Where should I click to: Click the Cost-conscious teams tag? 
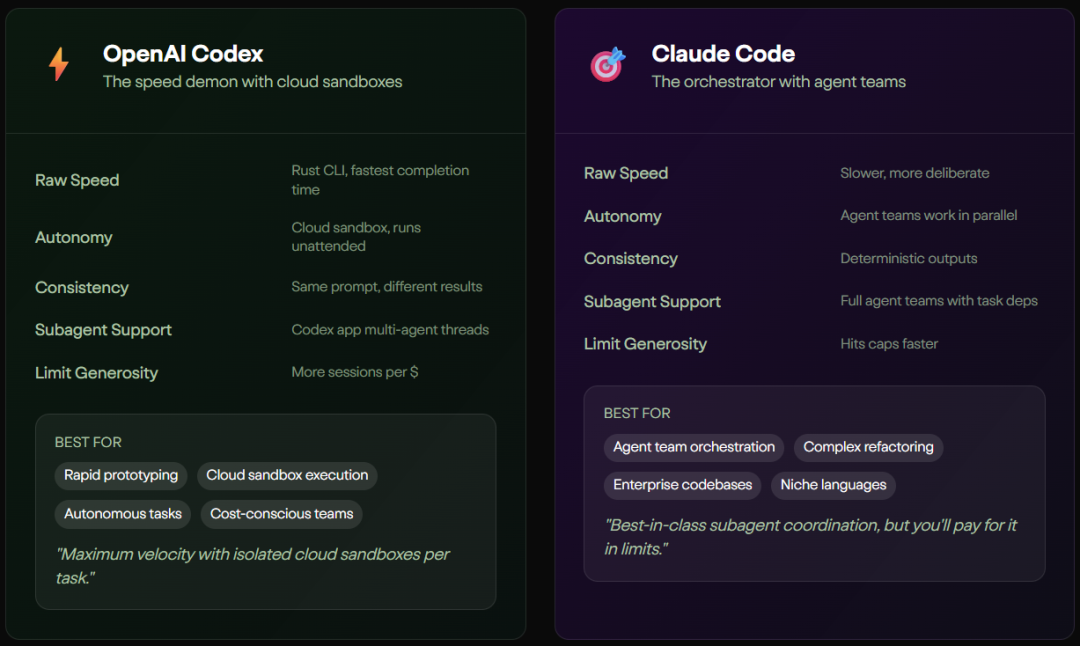tap(281, 514)
